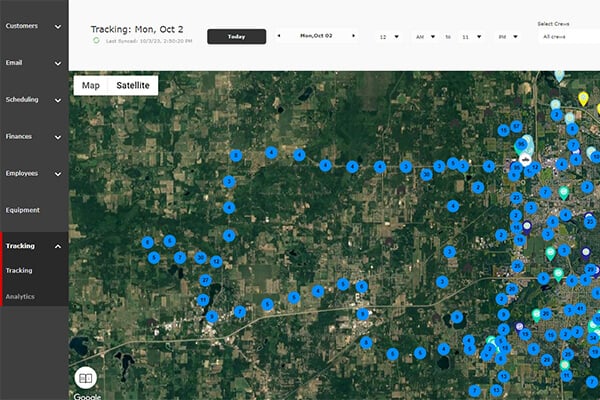
Task: Click the white vehicle marker on map
Action: click(524, 157)
